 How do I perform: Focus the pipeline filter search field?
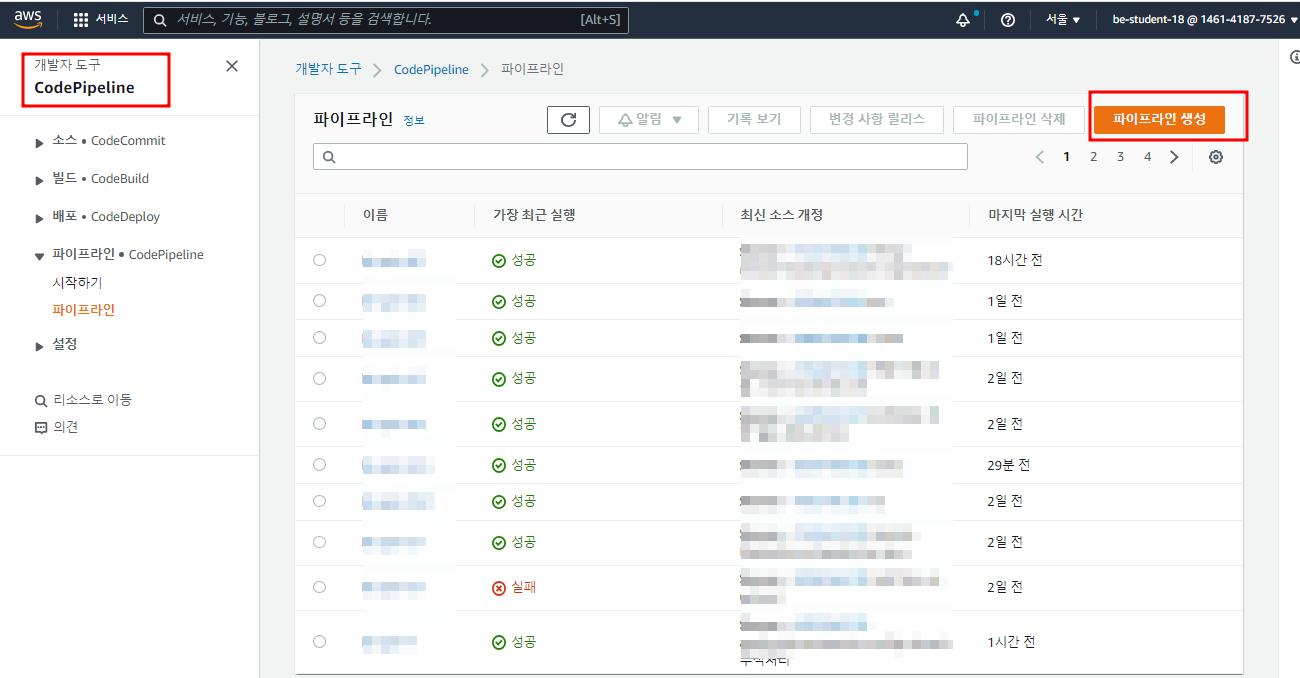point(640,157)
